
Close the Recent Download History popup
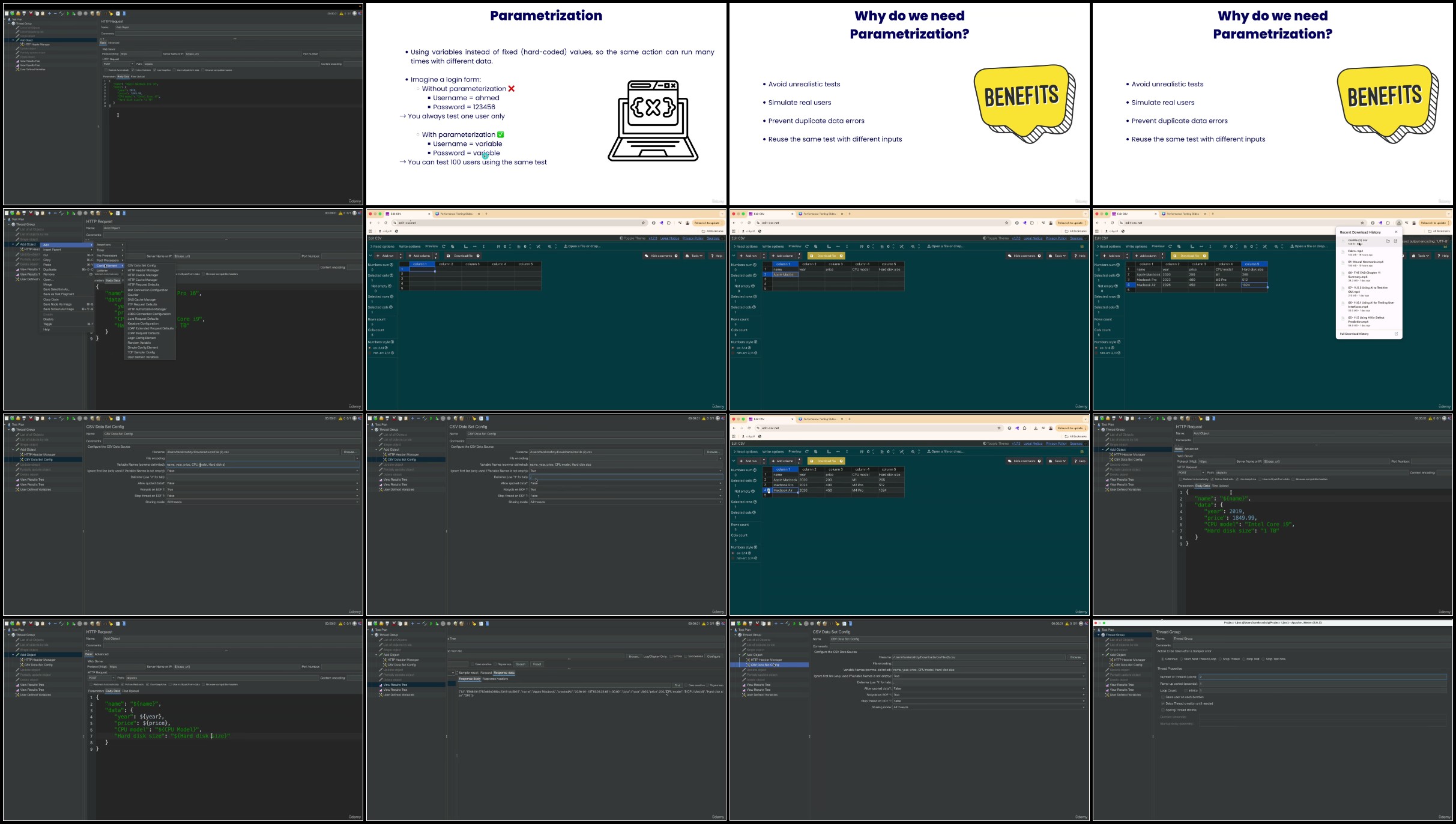[1396, 232]
